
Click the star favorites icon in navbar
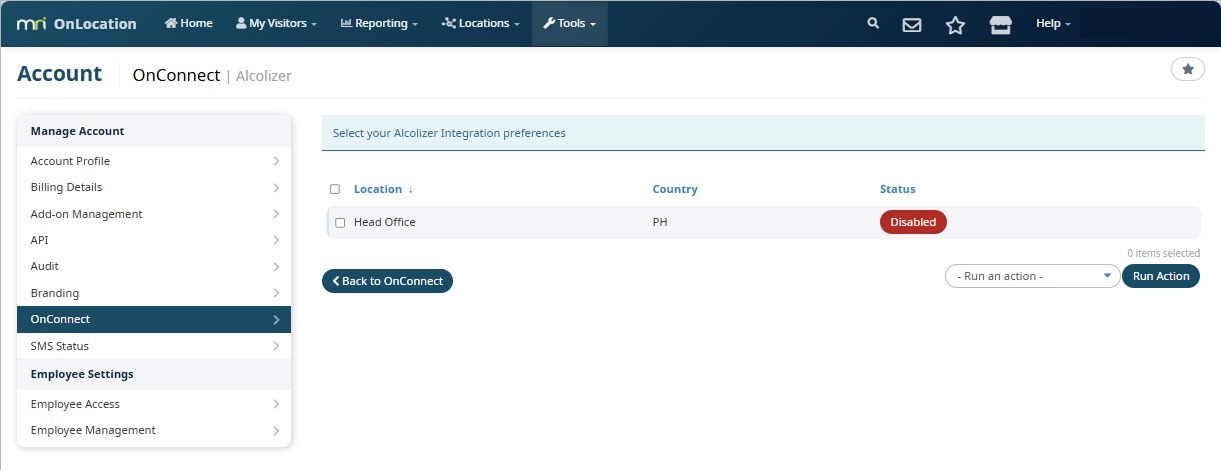tap(955, 24)
